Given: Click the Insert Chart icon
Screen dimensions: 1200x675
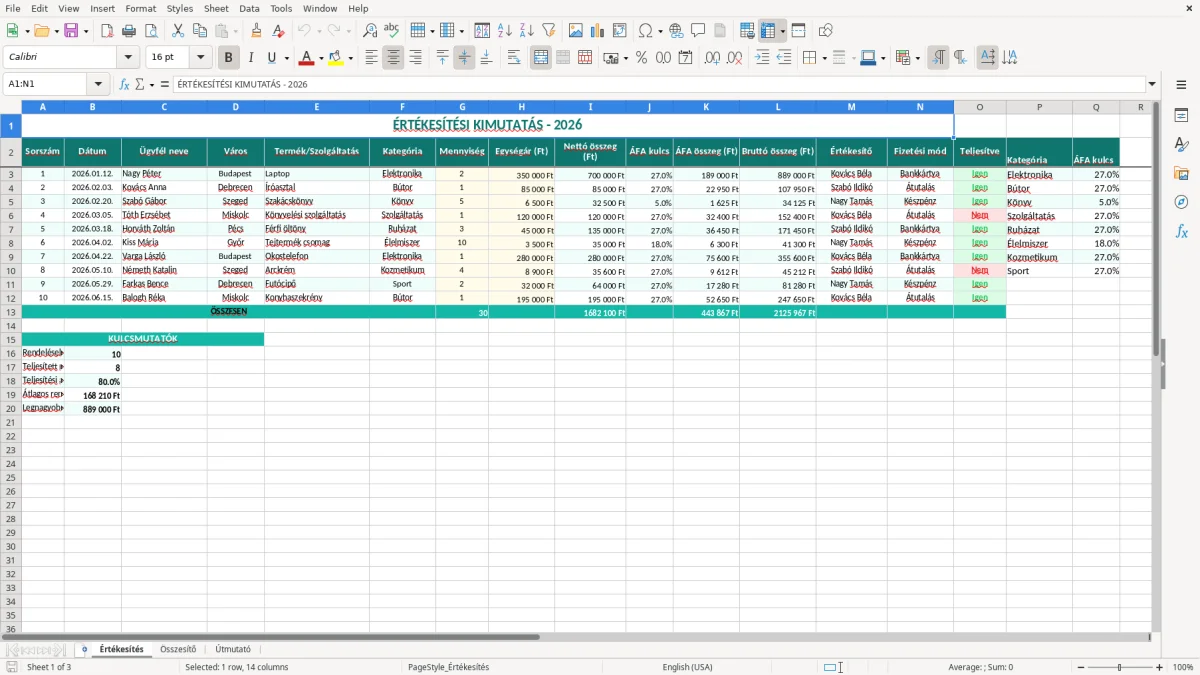Looking at the screenshot, I should point(598,31).
